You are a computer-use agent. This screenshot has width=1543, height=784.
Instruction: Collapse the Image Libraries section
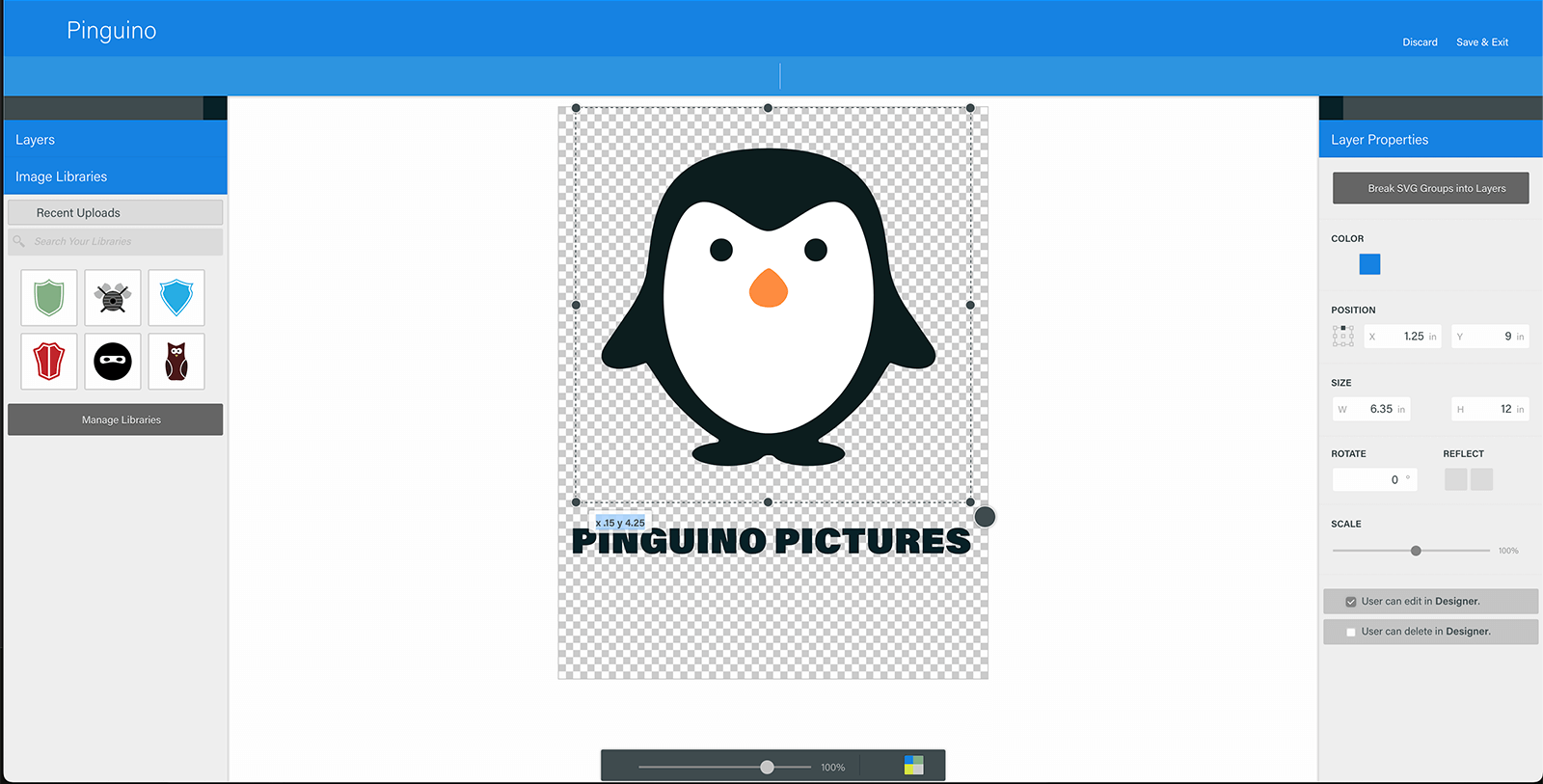click(x=115, y=176)
